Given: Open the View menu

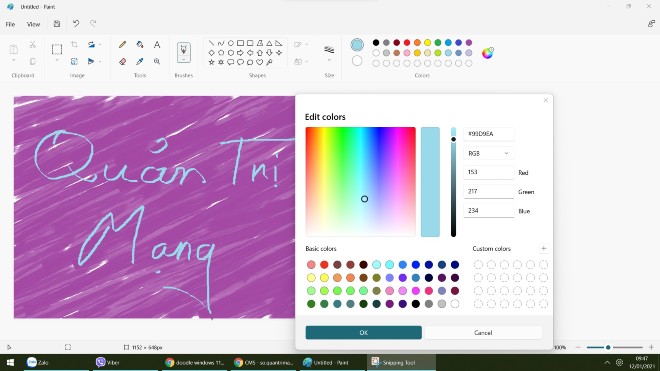Looking at the screenshot, I should pos(33,24).
